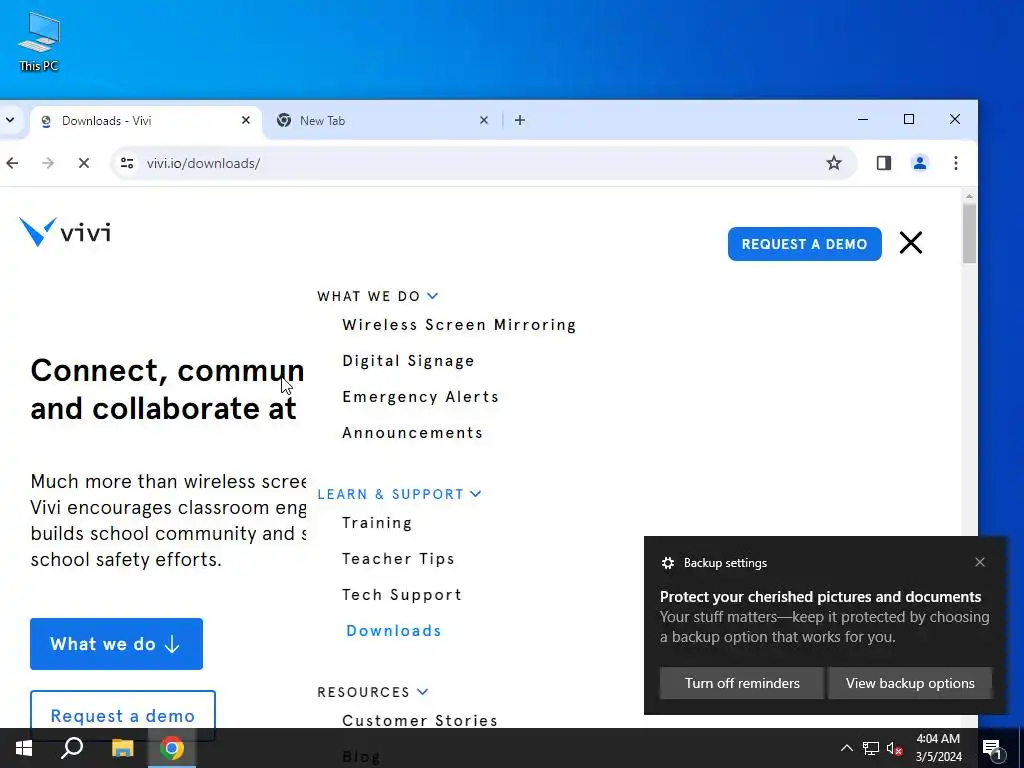Go back to the previous page
This screenshot has width=1024, height=768.
click(12, 163)
